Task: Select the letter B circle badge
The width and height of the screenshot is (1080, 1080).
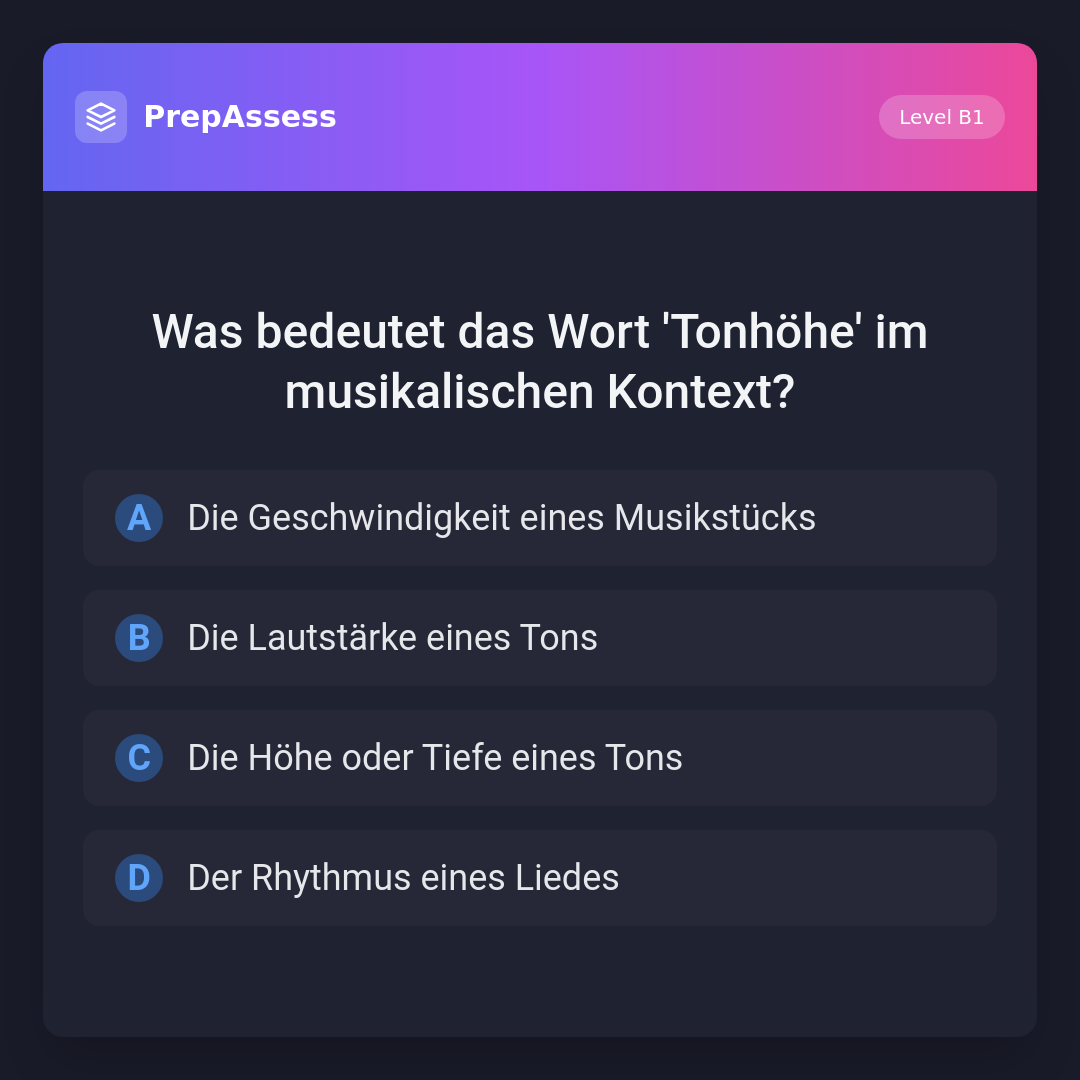Action: [139, 638]
